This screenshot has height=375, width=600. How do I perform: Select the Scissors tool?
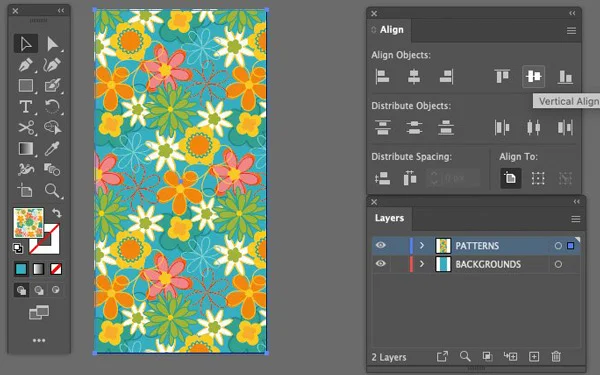pos(26,127)
